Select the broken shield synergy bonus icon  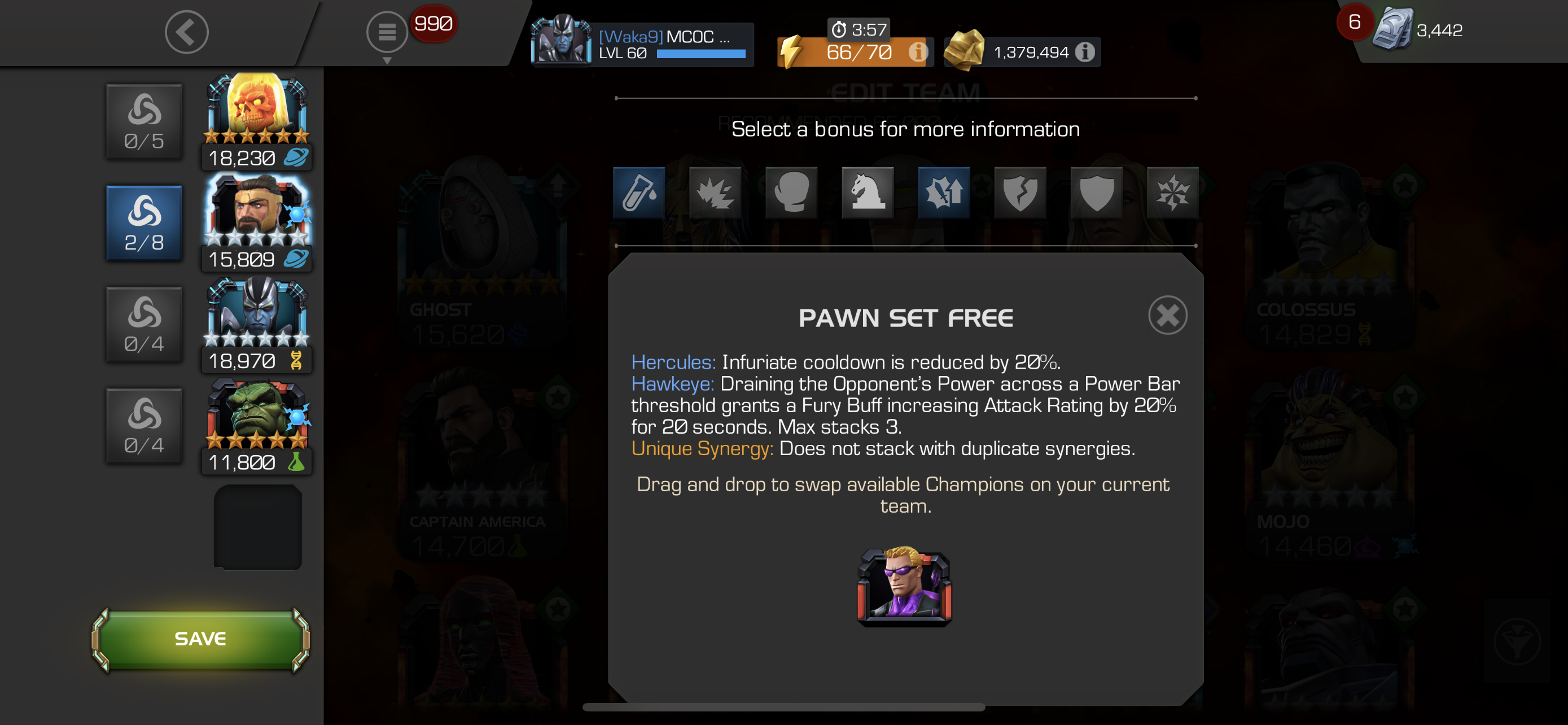(x=1020, y=193)
